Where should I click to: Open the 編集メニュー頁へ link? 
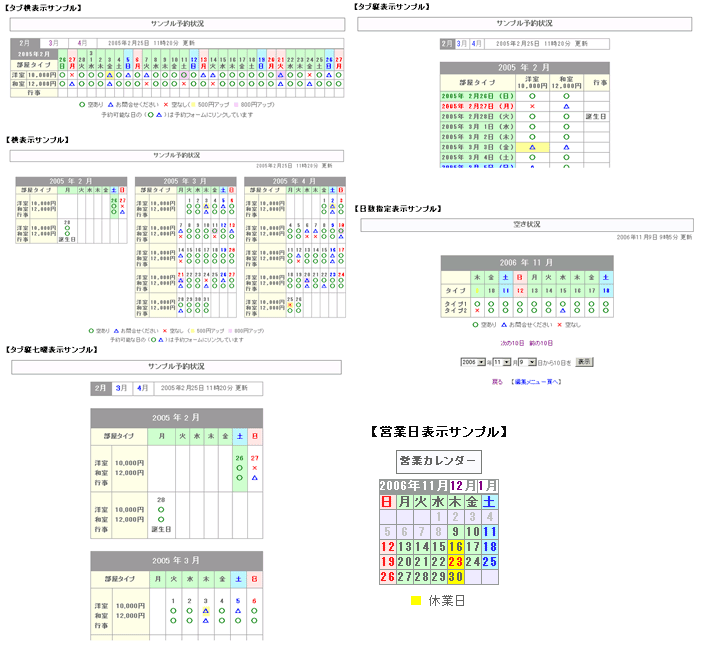[x=536, y=382]
